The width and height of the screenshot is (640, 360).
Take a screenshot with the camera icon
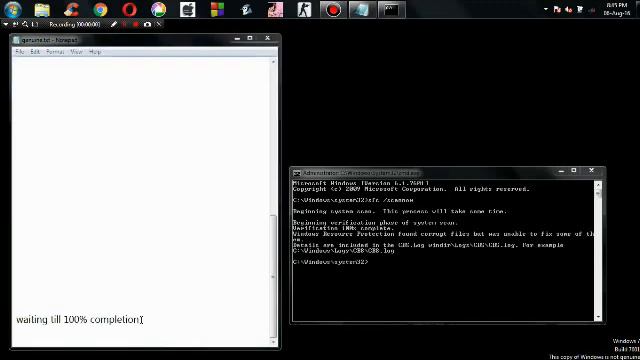pos(147,24)
